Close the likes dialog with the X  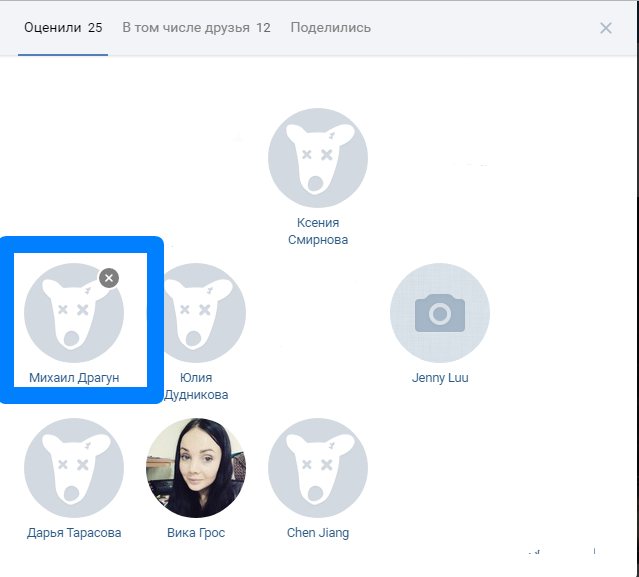click(606, 28)
